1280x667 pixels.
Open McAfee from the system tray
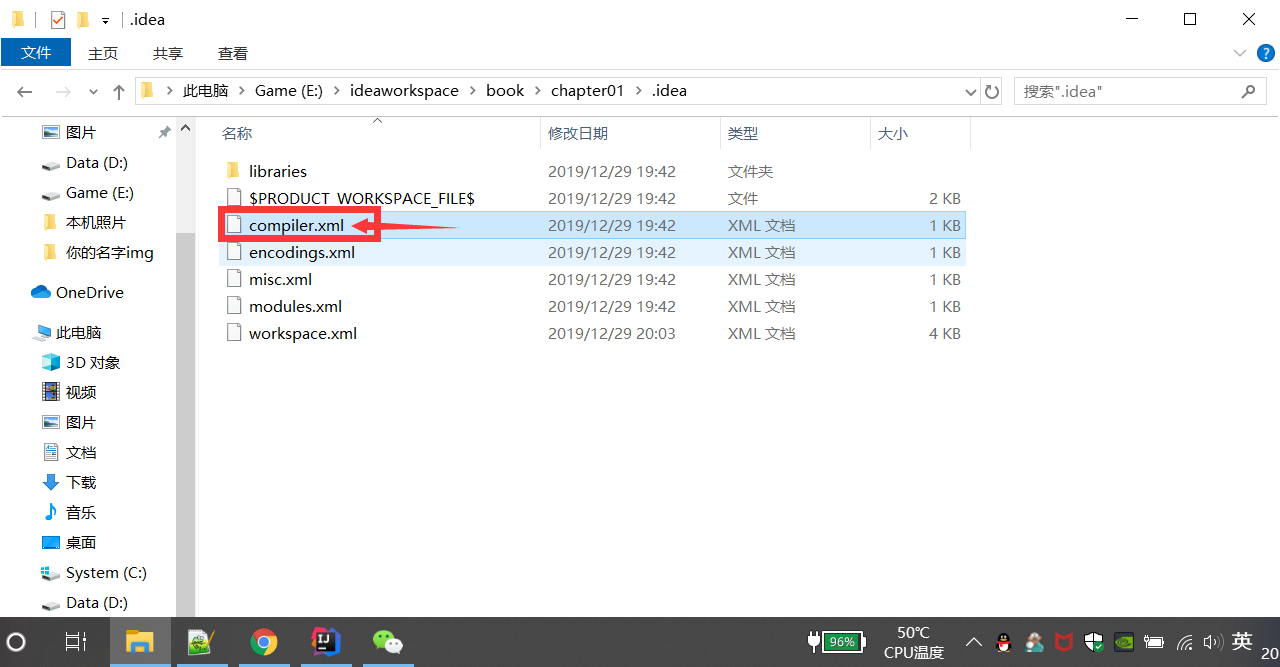(1063, 642)
